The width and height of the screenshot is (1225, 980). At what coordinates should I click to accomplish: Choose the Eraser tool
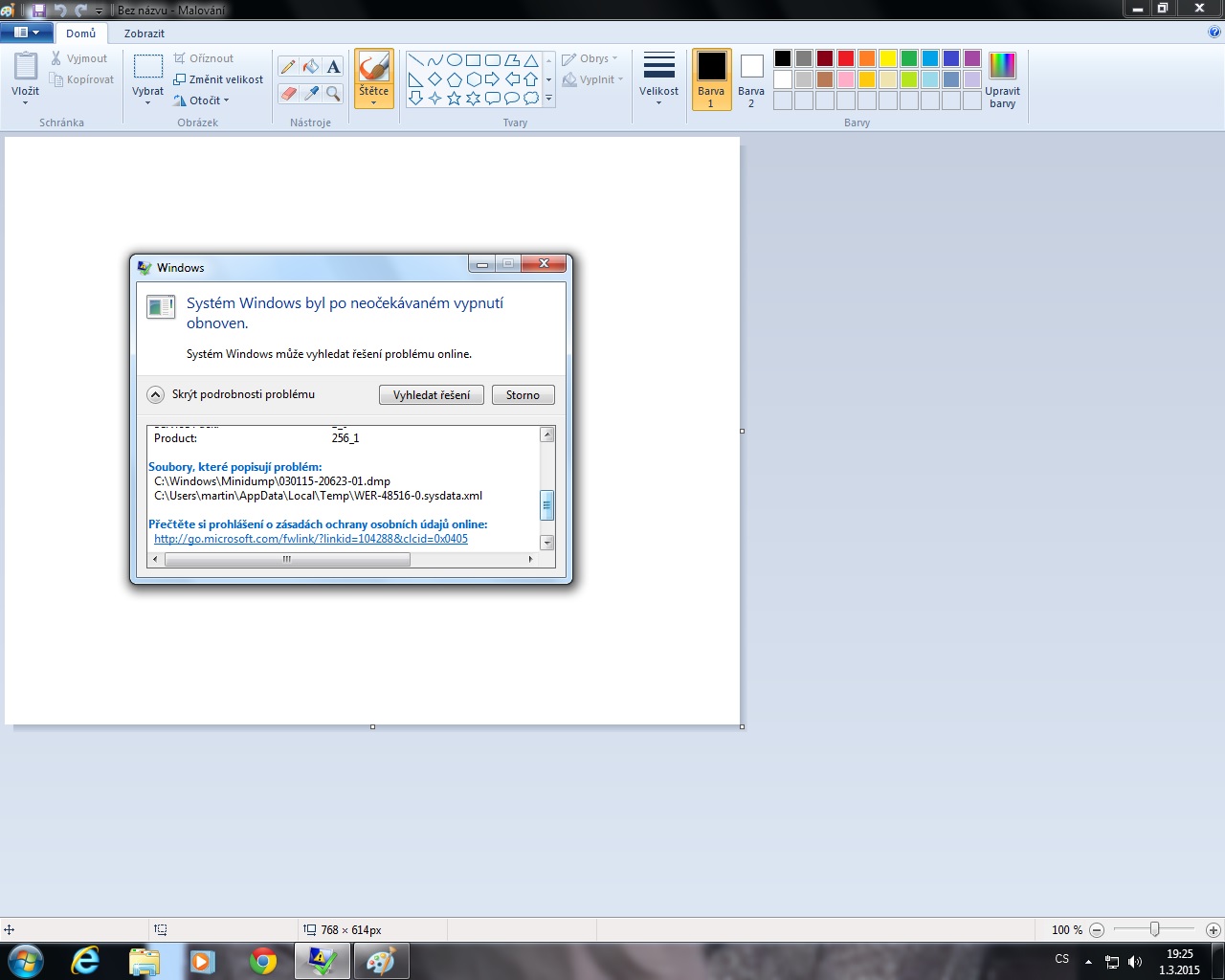(288, 93)
